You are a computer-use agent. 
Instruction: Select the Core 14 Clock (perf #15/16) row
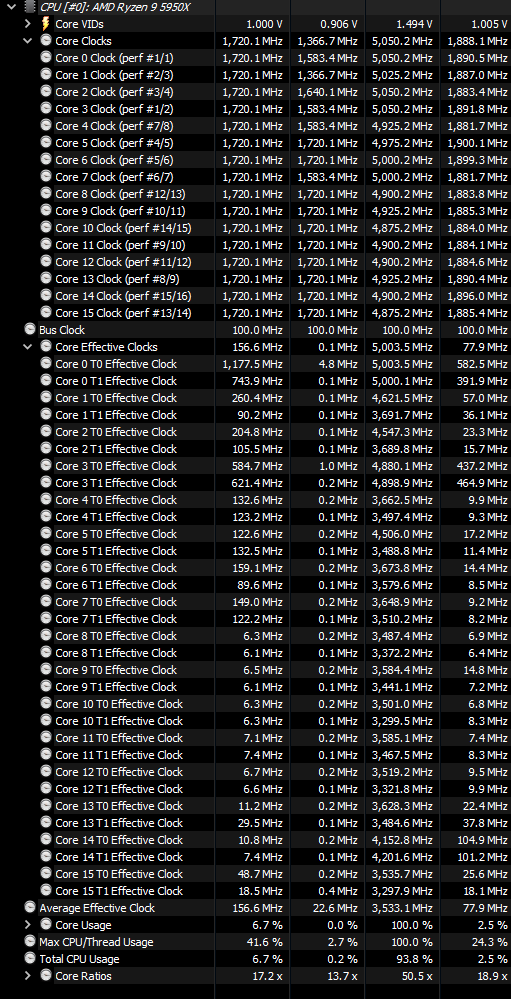[256, 296]
